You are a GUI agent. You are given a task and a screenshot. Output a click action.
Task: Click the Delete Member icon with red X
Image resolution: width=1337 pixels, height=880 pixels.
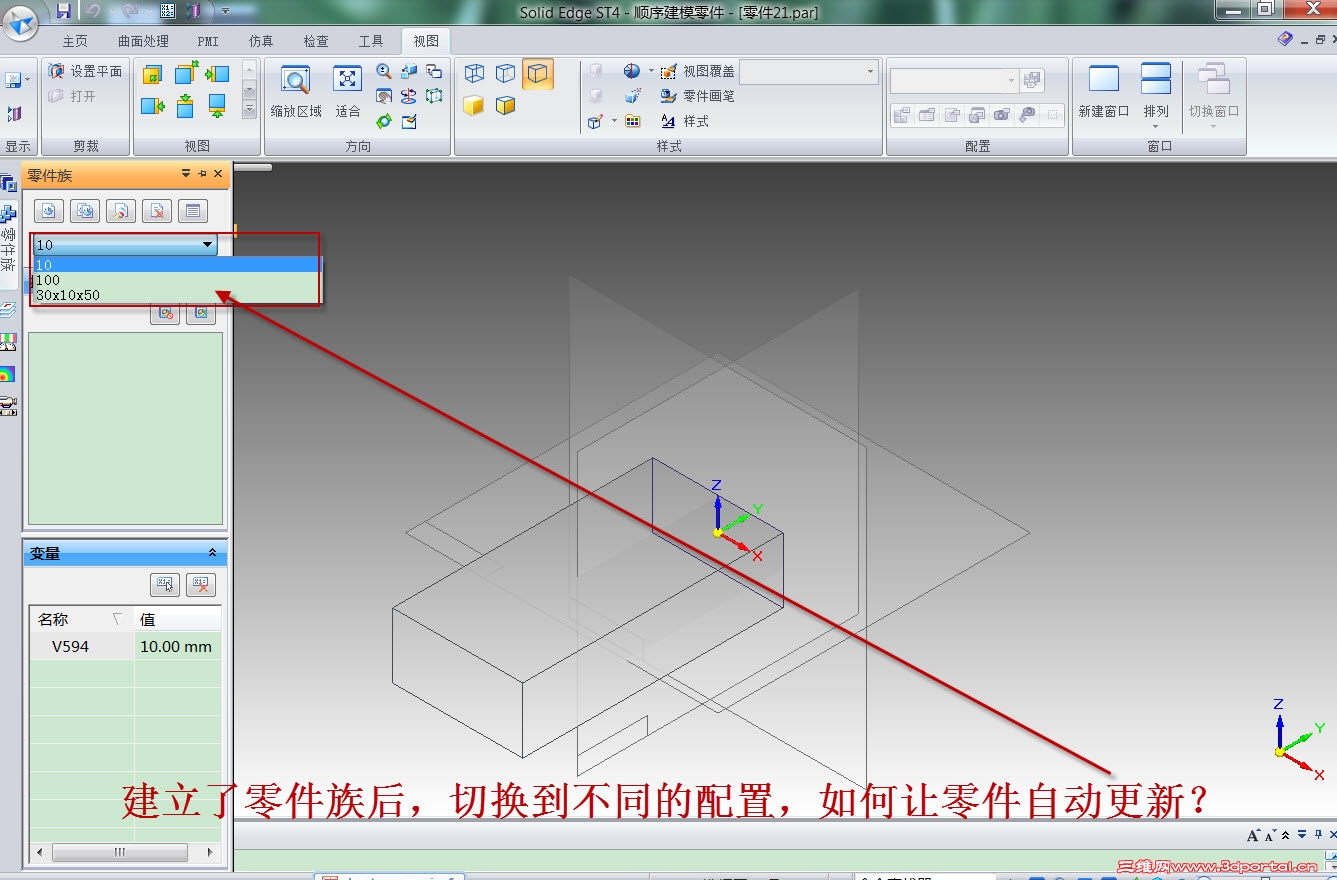pyautogui.click(x=157, y=211)
